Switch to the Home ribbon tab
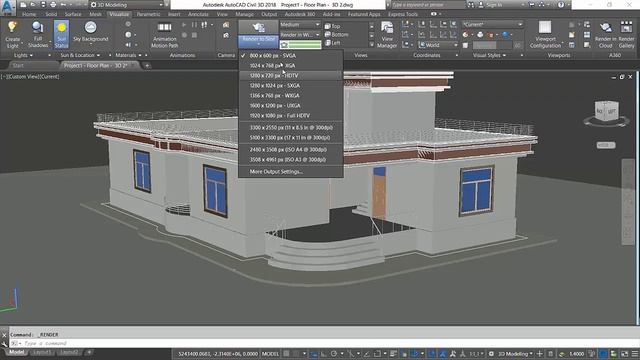640x360 pixels. click(29, 14)
